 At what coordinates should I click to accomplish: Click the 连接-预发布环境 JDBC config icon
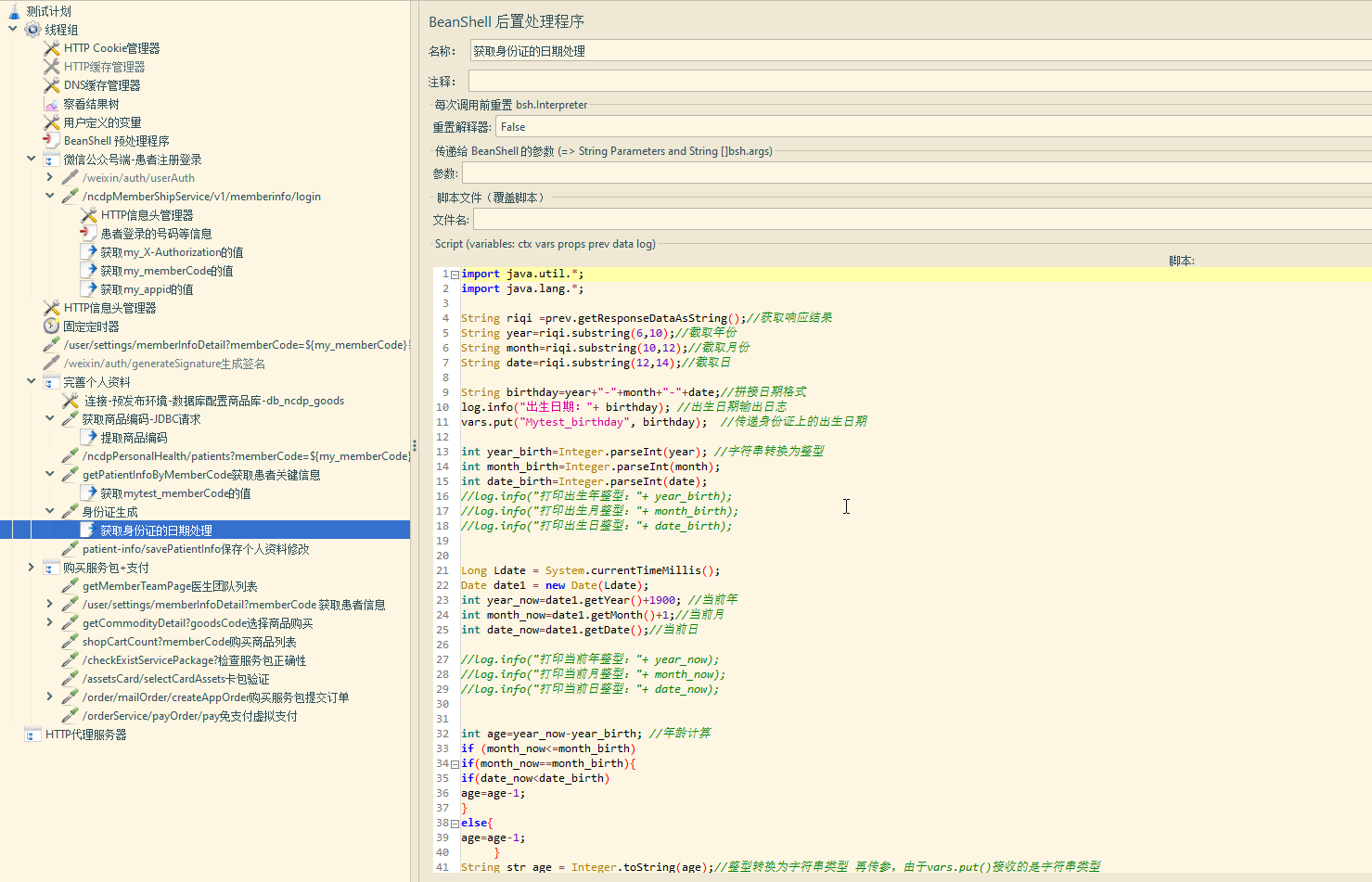(71, 401)
